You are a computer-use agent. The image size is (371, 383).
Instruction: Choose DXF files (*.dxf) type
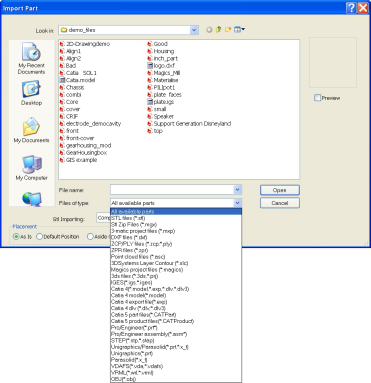point(176,237)
